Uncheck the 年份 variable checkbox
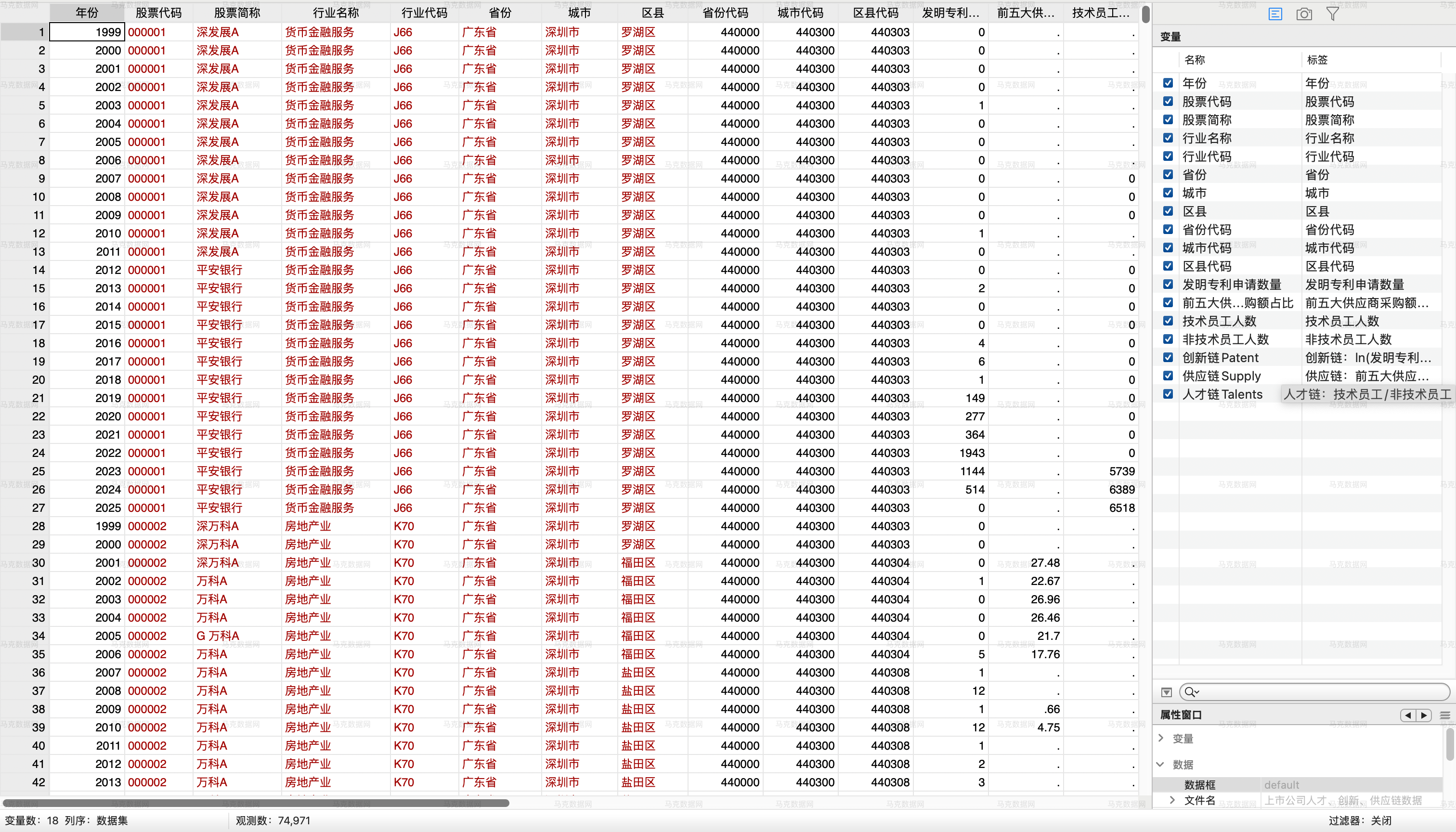 click(1168, 83)
